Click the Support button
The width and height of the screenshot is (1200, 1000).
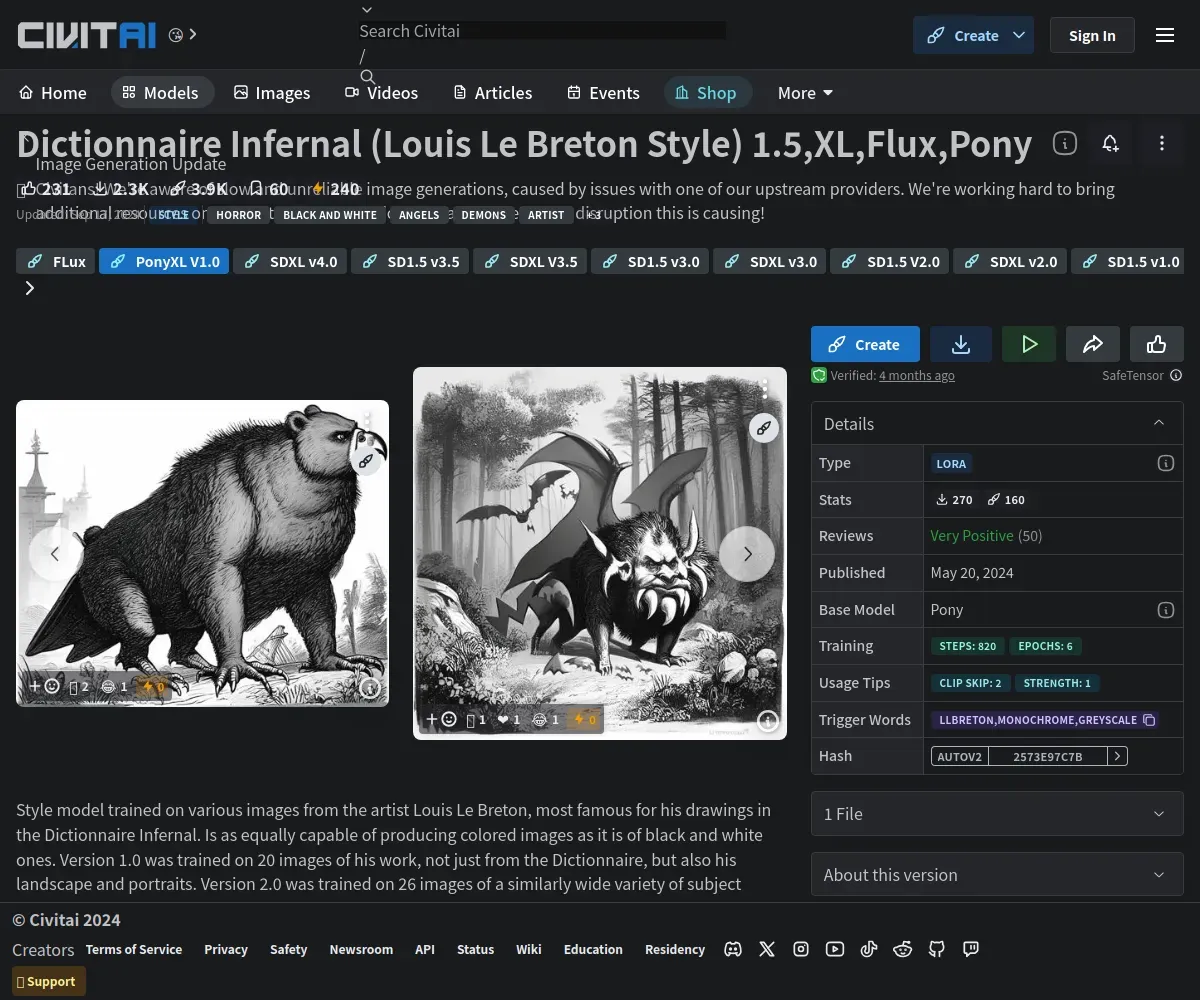pos(49,981)
